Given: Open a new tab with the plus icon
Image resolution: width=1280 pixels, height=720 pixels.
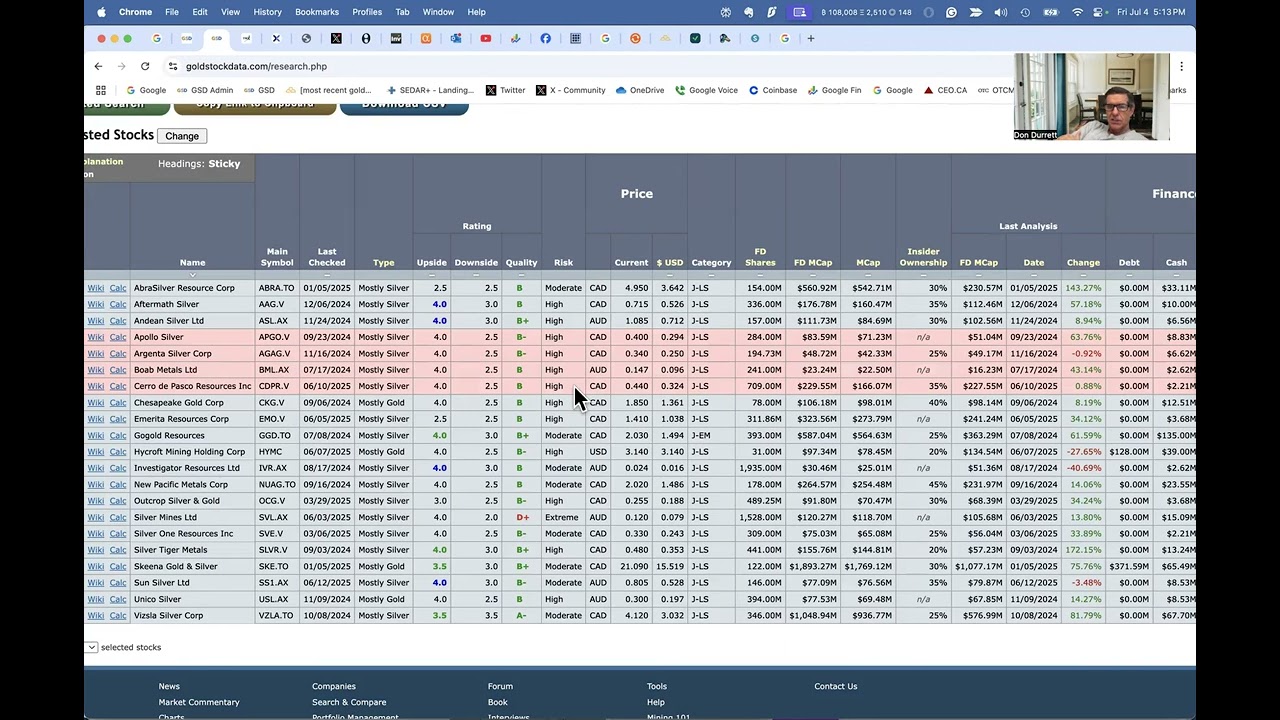Looking at the screenshot, I should [811, 38].
